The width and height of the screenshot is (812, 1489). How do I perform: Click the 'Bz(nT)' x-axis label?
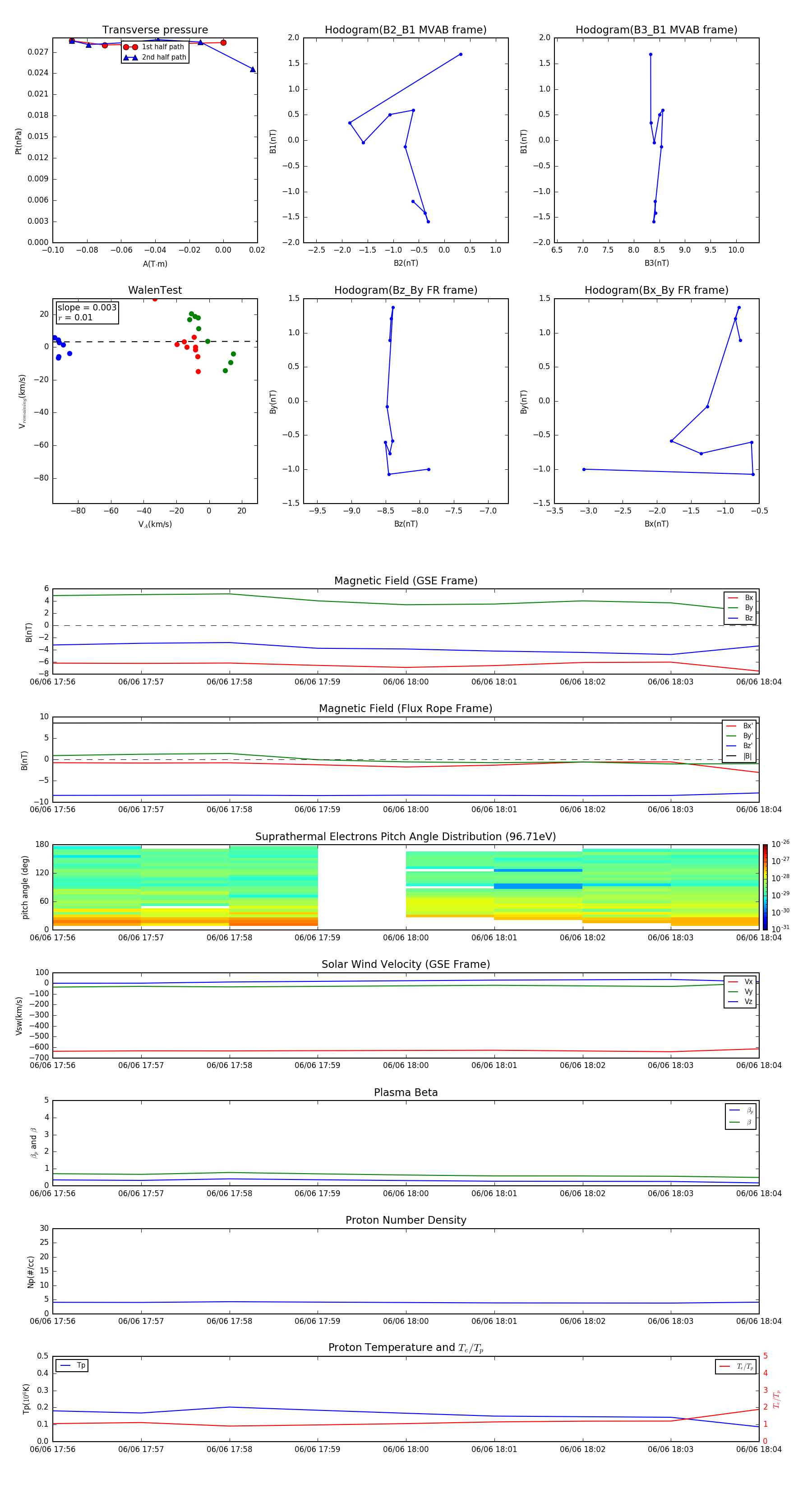406,524
